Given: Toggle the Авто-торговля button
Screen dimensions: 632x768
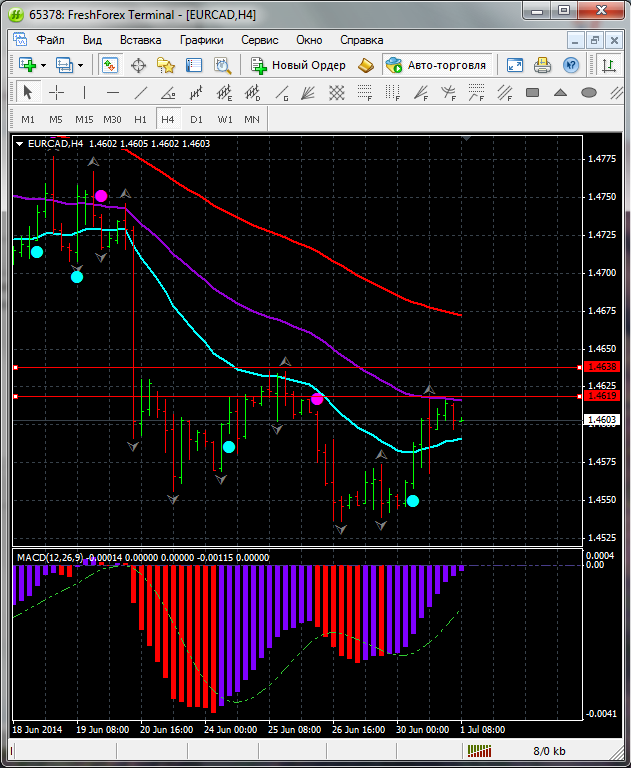Looking at the screenshot, I should [x=436, y=65].
